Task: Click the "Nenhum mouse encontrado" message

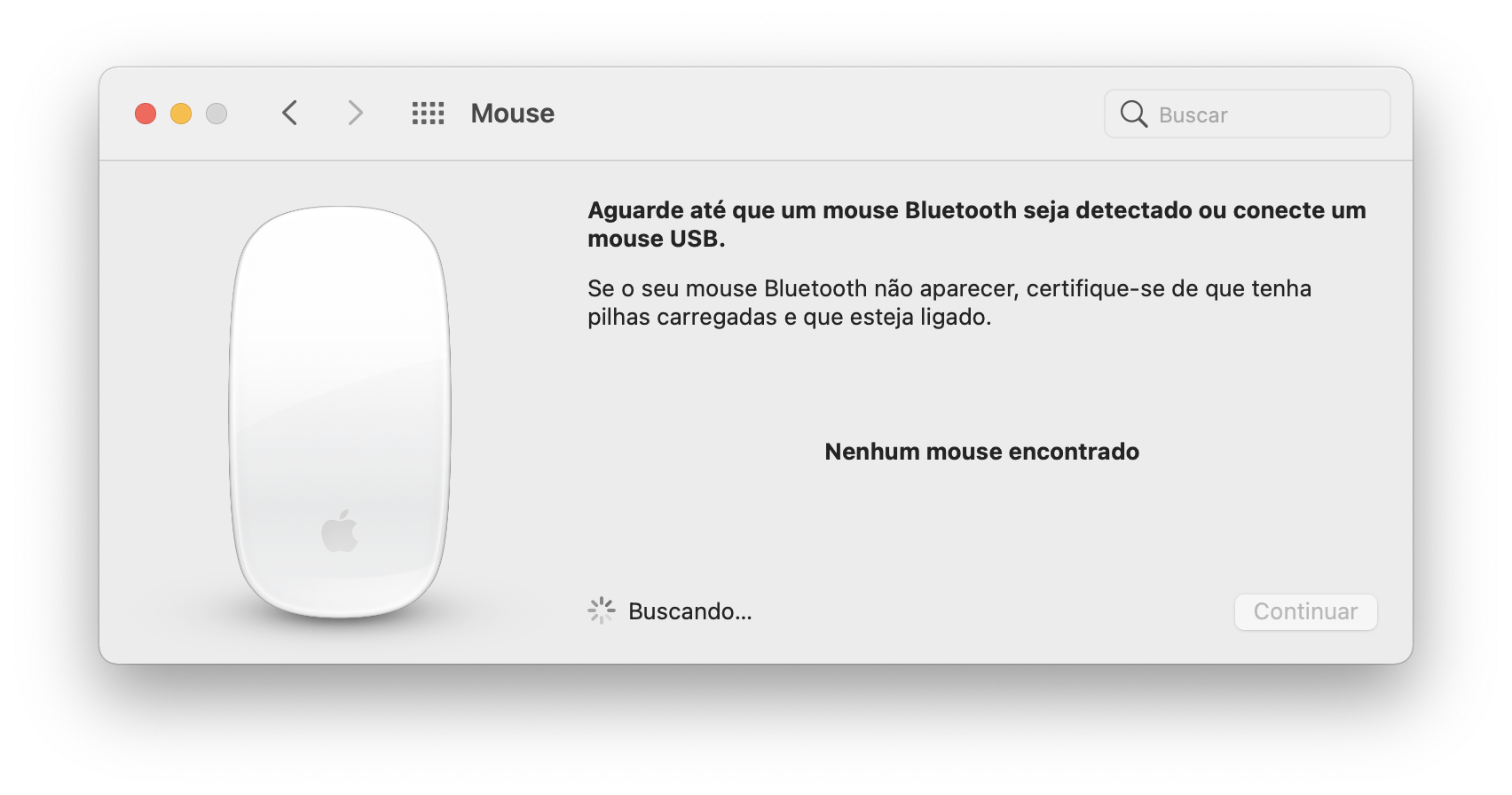Action: tap(981, 452)
